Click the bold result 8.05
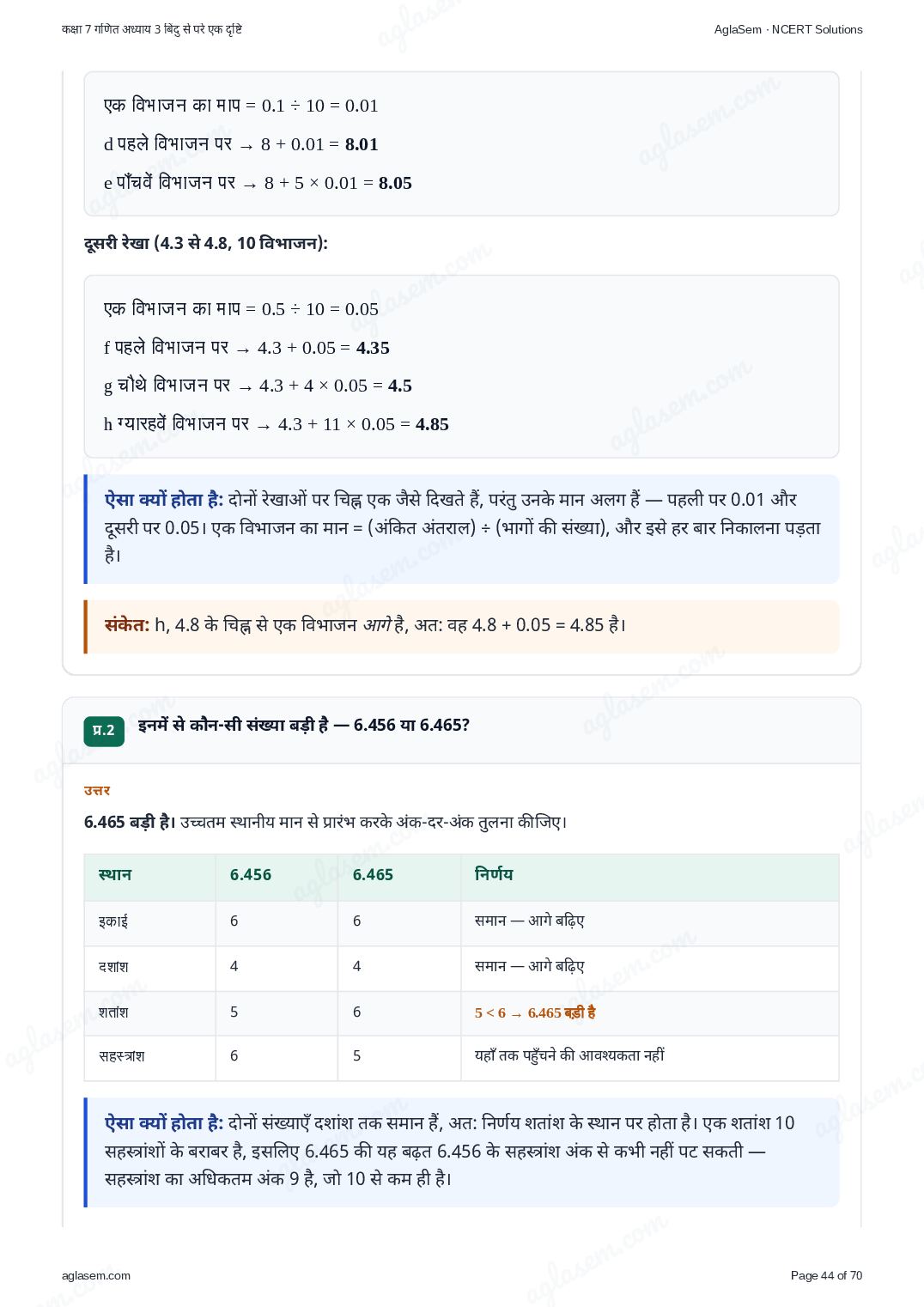The height and width of the screenshot is (1307, 924). (x=395, y=183)
